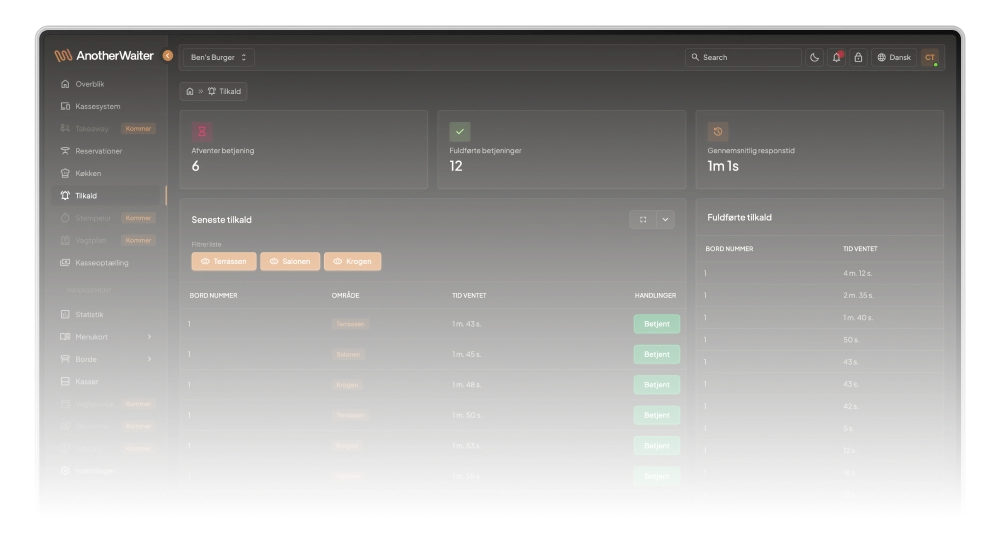The image size is (1000, 533).
Task: Open the Ben's Burger restaurant selector
Action: 219,57
